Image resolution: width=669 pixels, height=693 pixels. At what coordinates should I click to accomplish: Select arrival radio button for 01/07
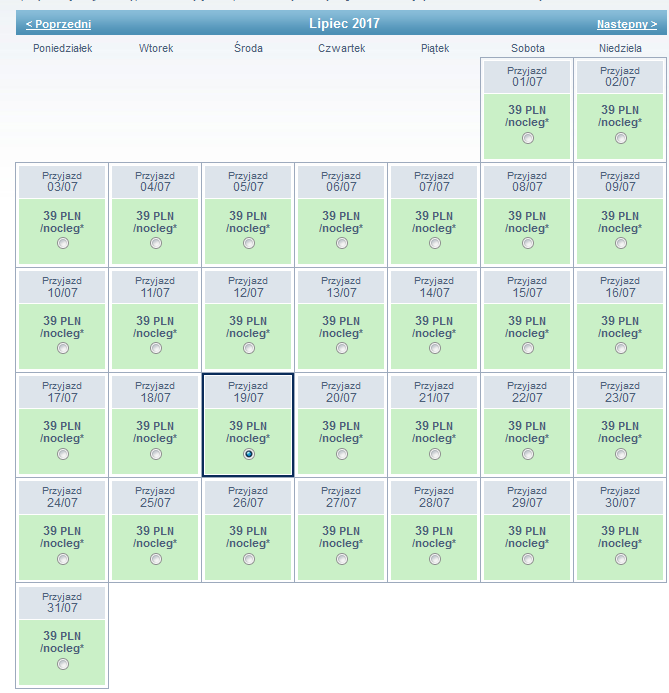click(528, 138)
